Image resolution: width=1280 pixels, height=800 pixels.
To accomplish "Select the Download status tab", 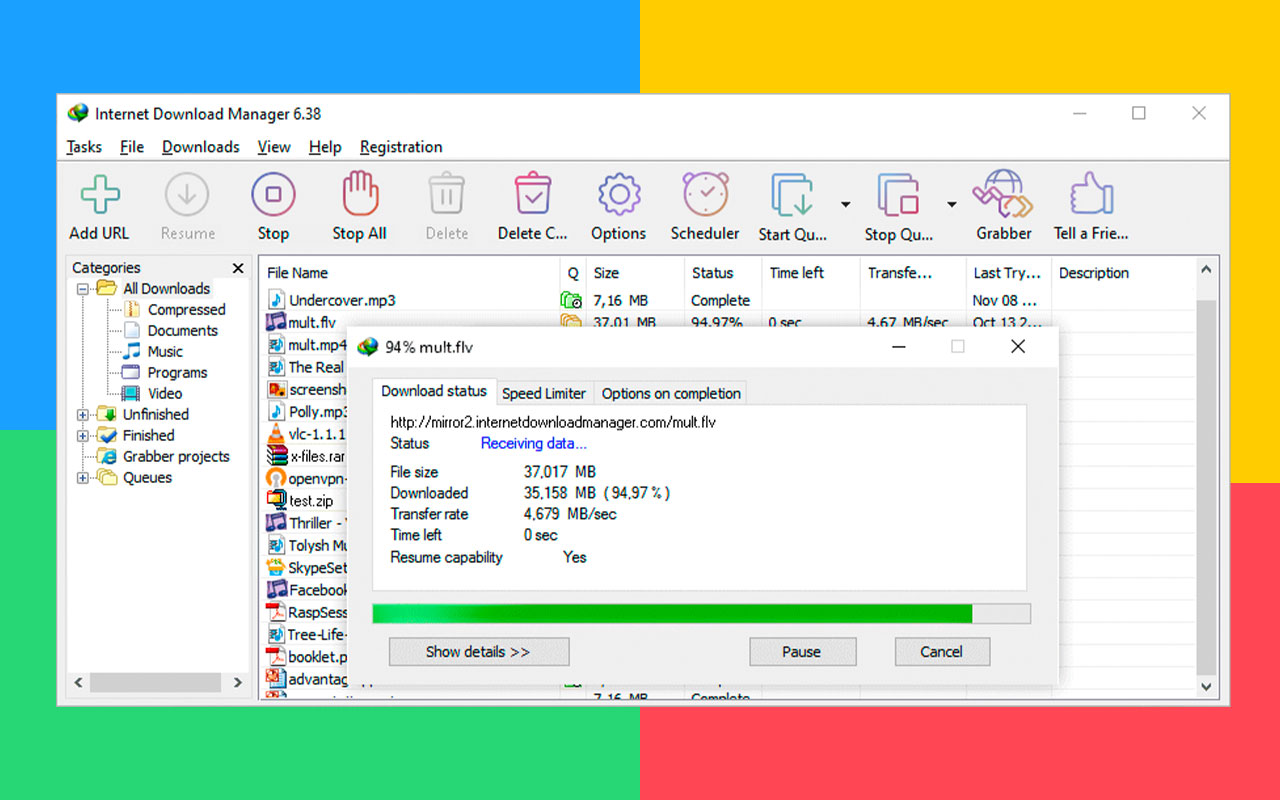I will (434, 391).
